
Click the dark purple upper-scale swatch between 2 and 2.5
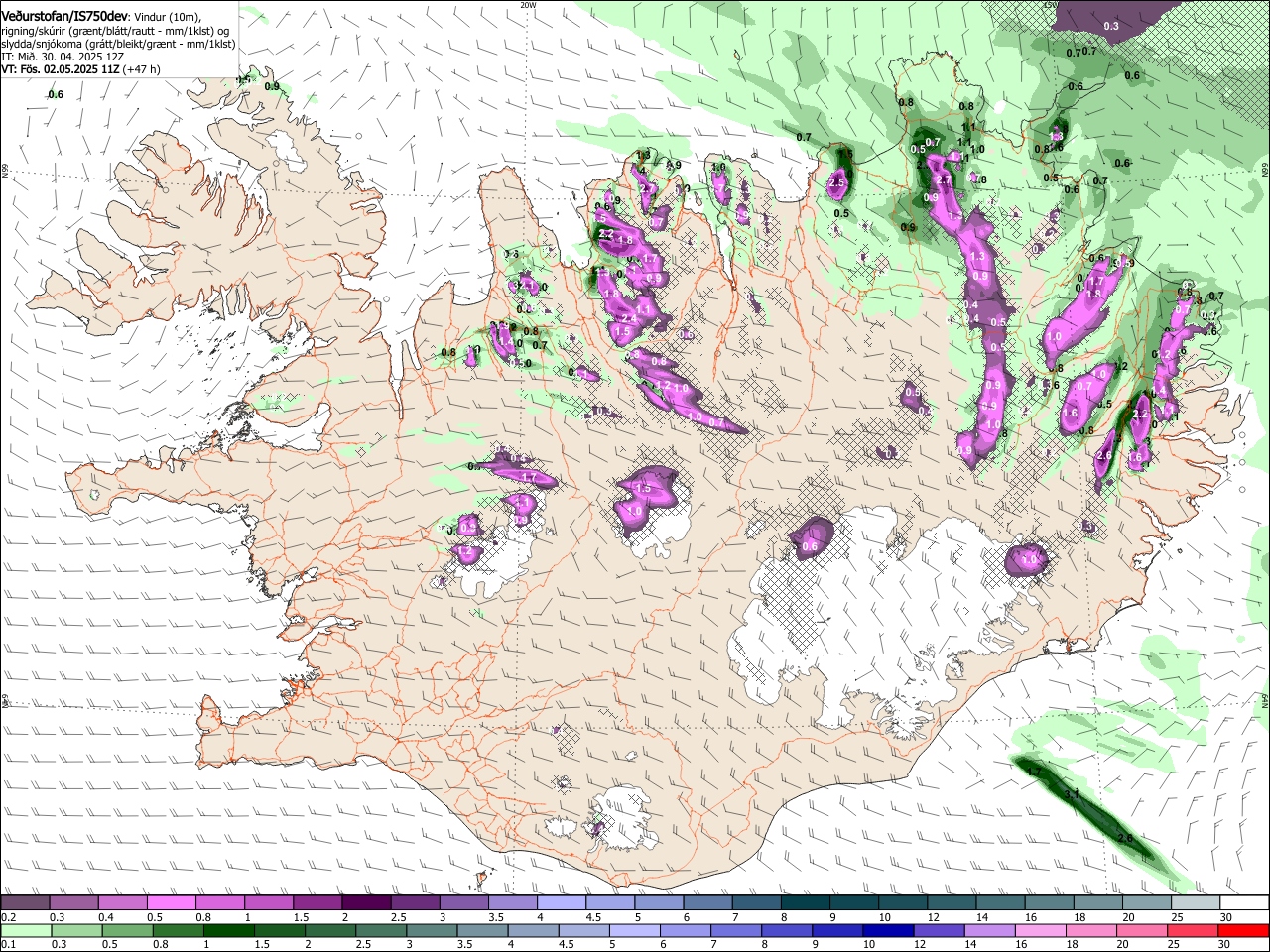pyautogui.click(x=365, y=903)
